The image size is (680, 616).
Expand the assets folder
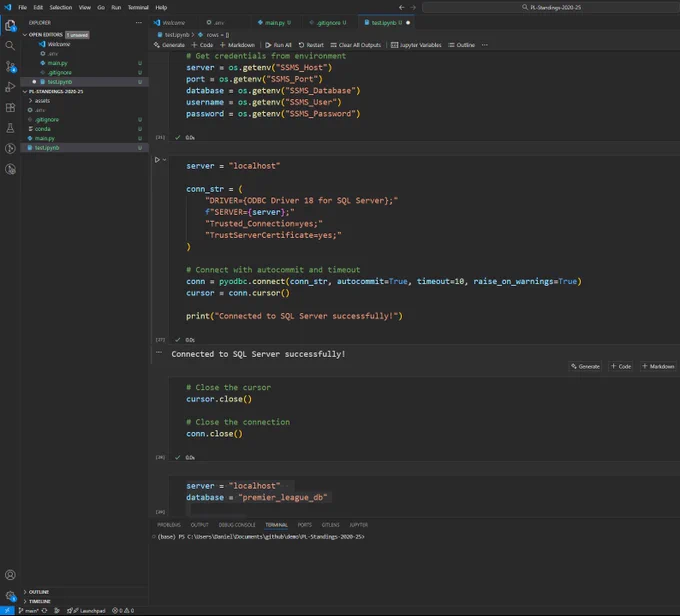31,101
